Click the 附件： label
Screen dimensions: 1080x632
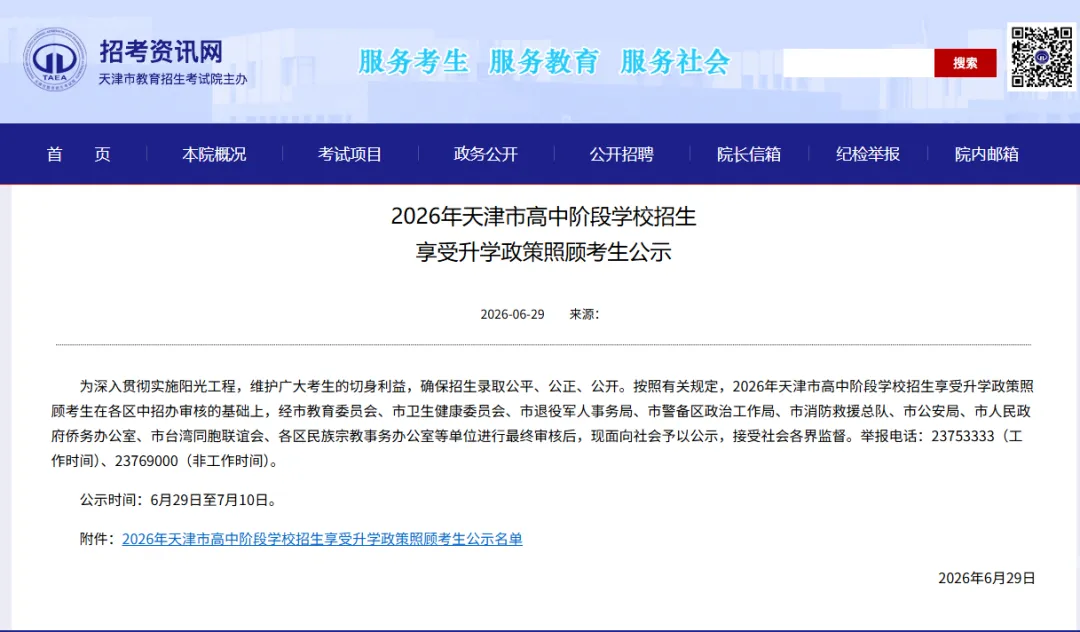click(x=97, y=539)
